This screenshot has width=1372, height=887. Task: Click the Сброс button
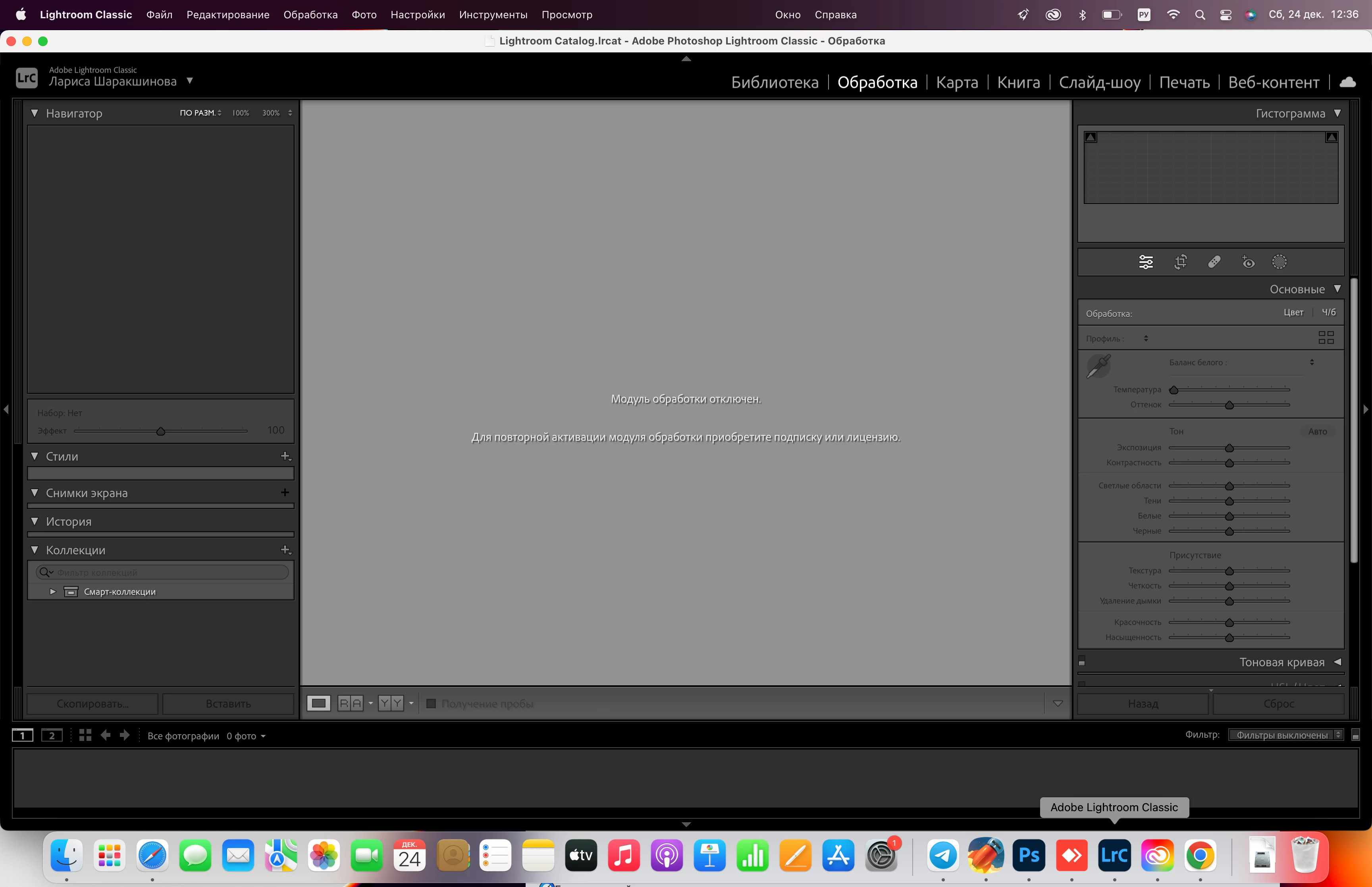click(x=1278, y=703)
